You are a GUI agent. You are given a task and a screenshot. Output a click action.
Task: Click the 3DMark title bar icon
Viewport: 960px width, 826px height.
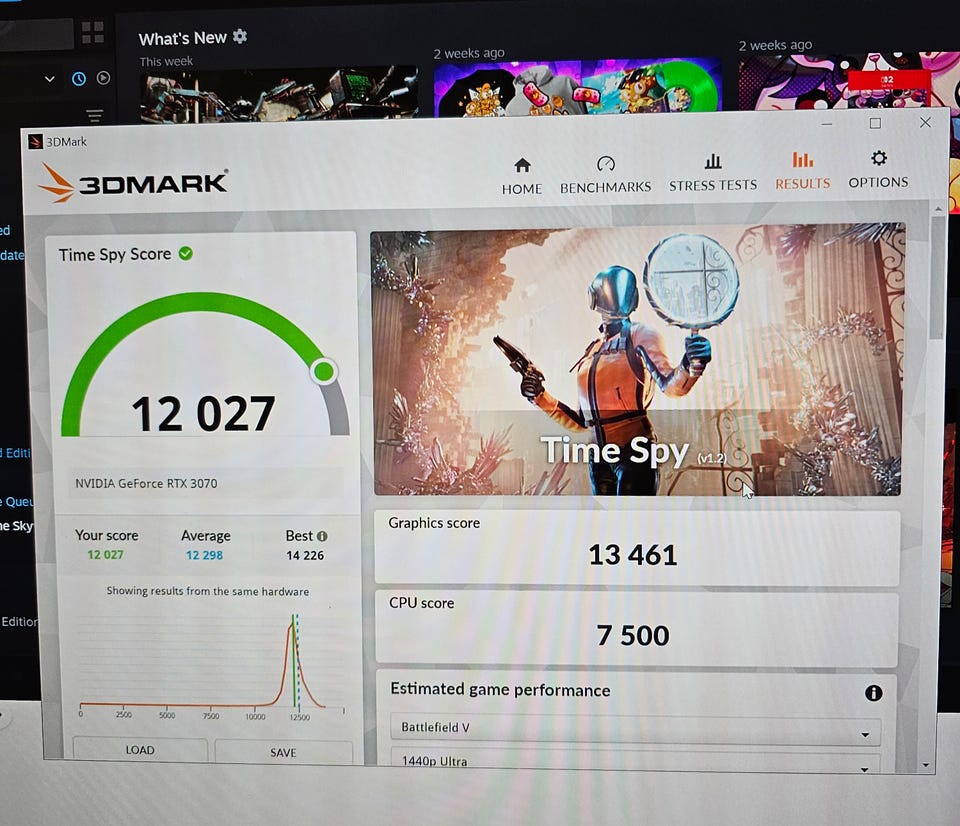point(35,142)
